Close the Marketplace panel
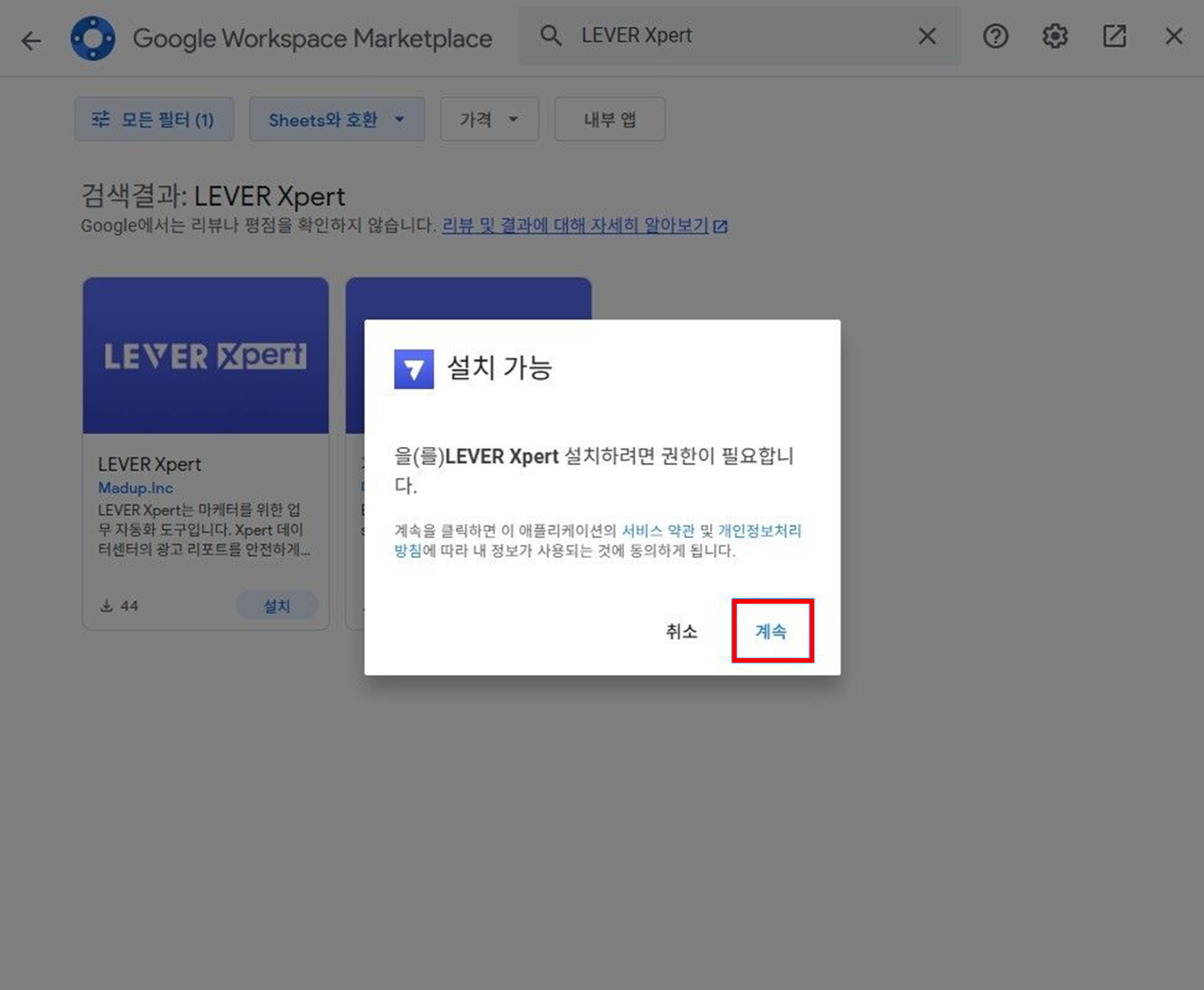Image resolution: width=1204 pixels, height=990 pixels. tap(1173, 36)
